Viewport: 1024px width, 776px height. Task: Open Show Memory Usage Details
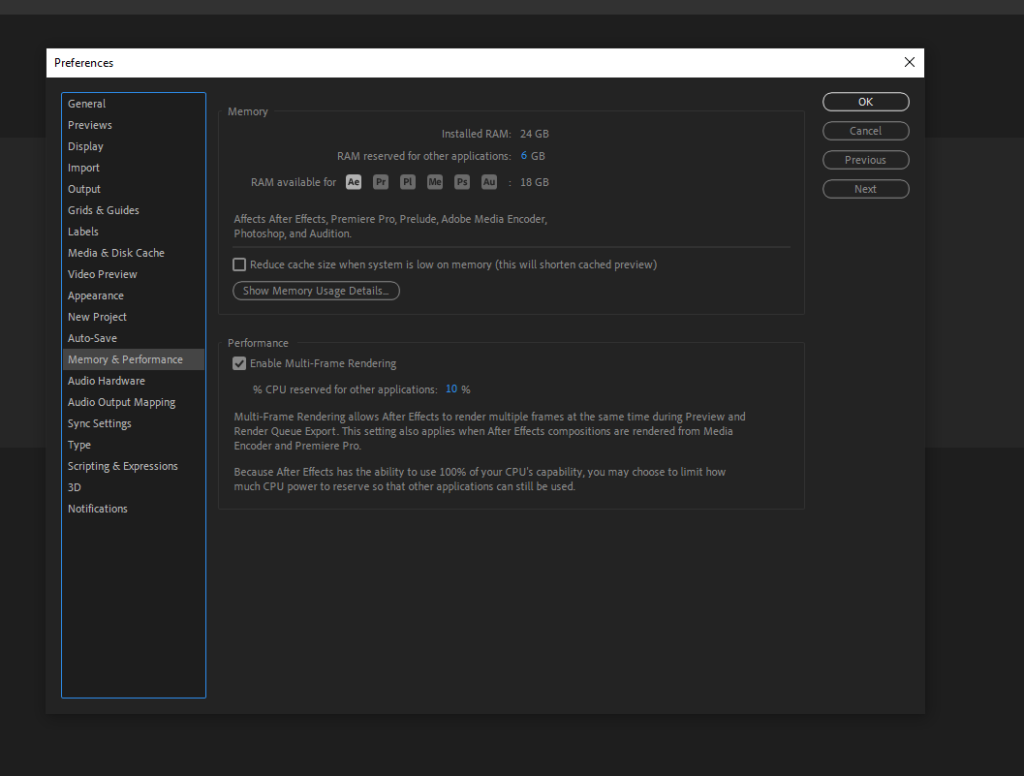click(316, 291)
